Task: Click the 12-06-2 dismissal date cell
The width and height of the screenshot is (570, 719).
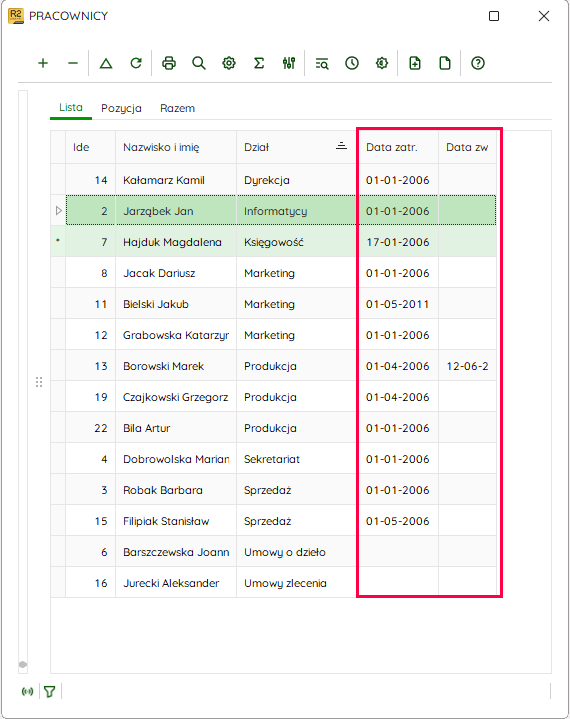Action: click(x=467, y=366)
